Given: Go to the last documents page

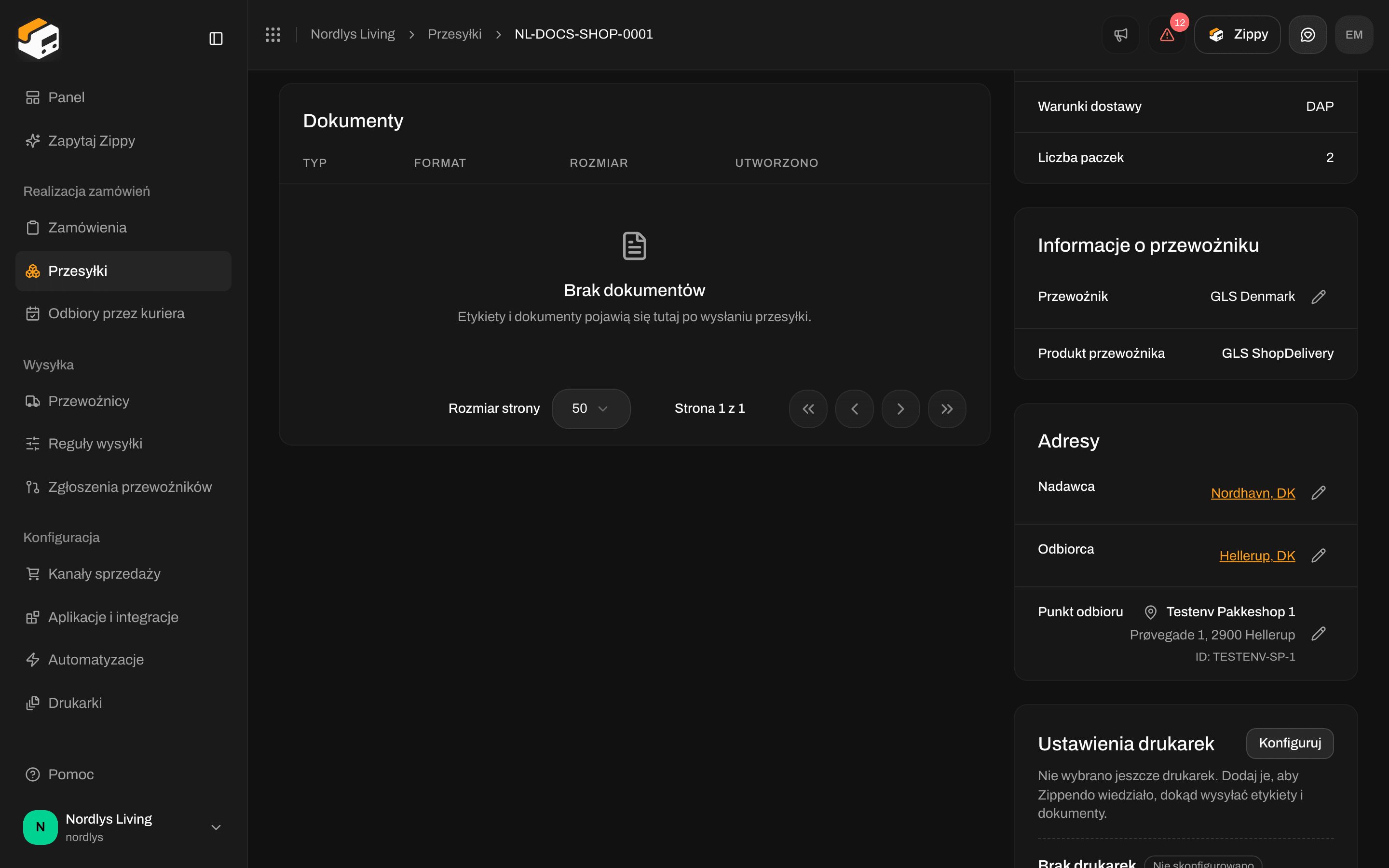Looking at the screenshot, I should pos(946,409).
